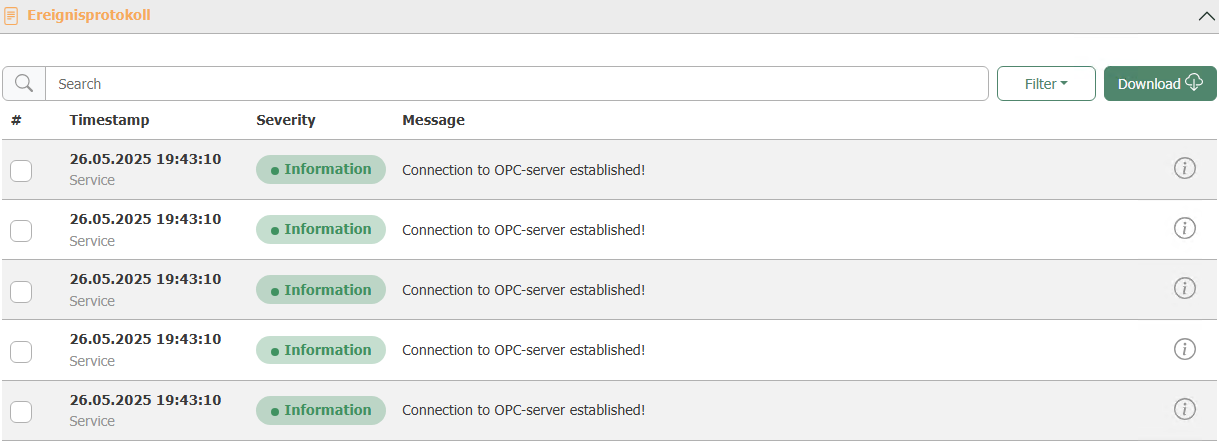Image resolution: width=1219 pixels, height=445 pixels.
Task: Tick the third log entry checkbox
Action: coord(21,291)
